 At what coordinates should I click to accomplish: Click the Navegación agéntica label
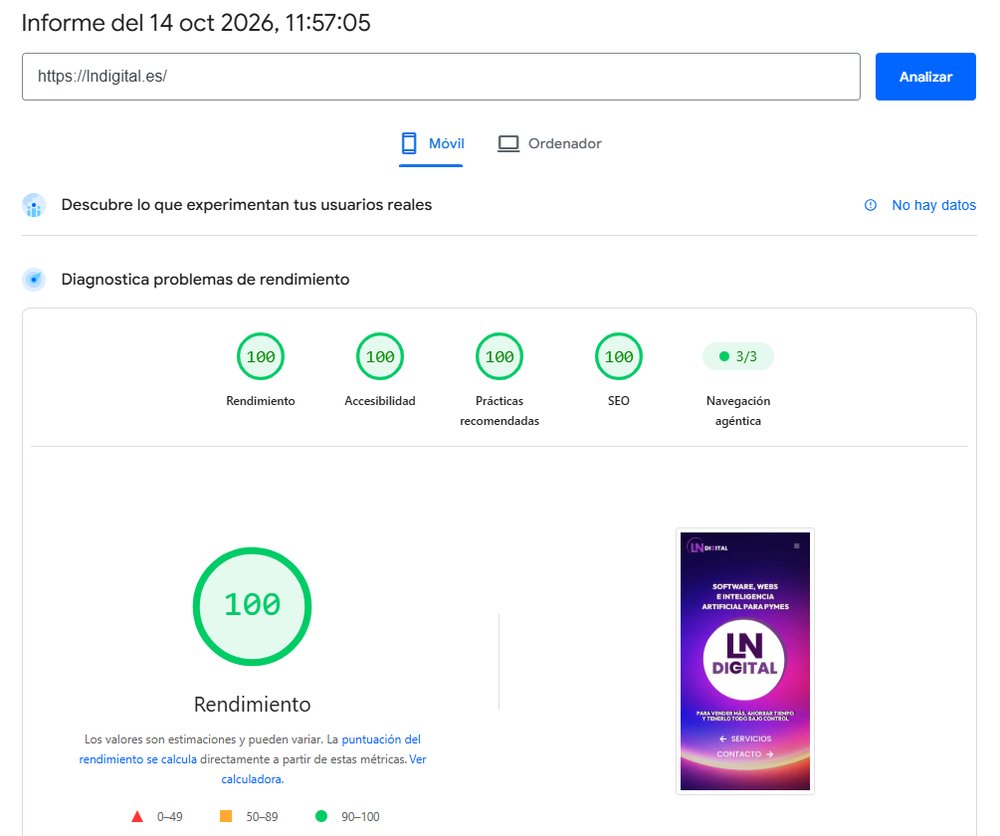(738, 411)
